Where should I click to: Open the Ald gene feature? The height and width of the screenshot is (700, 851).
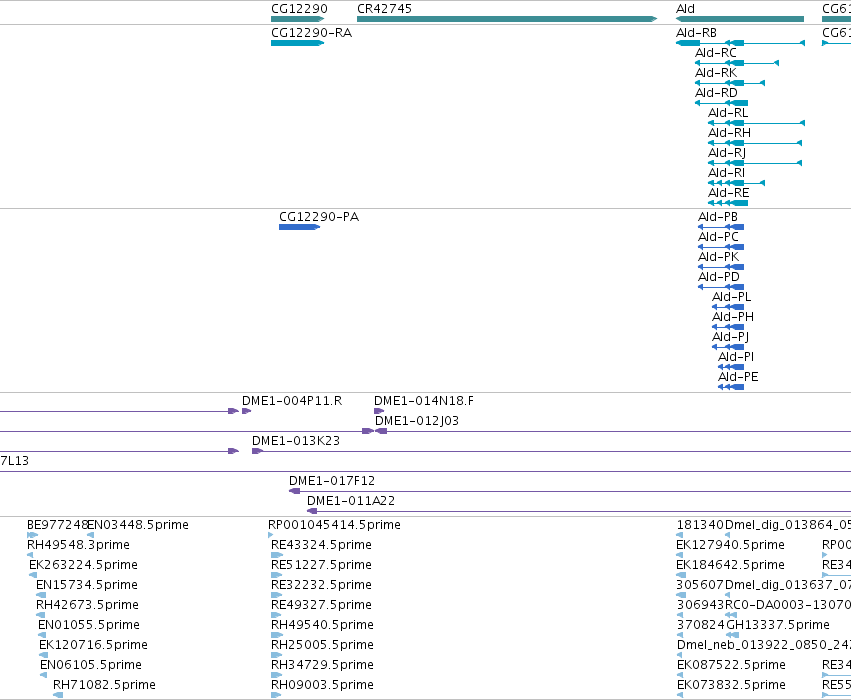(x=740, y=19)
